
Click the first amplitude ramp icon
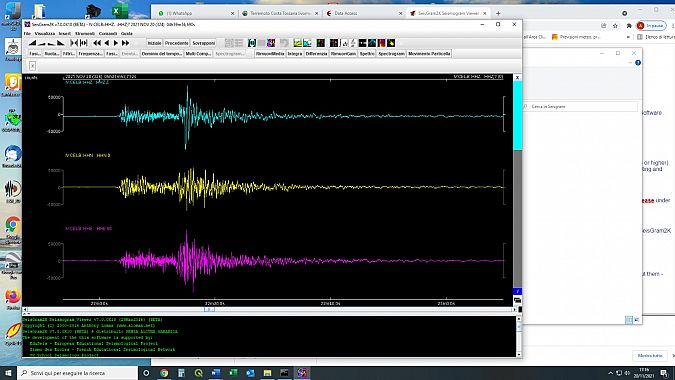click(32, 43)
